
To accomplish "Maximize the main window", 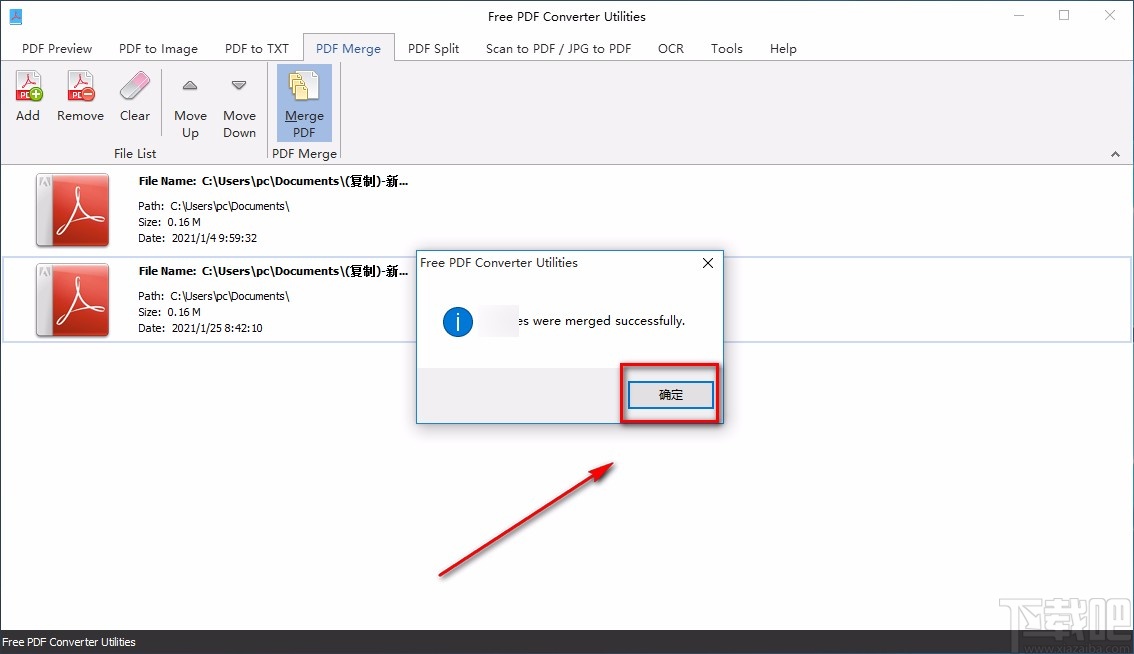I will click(1064, 15).
